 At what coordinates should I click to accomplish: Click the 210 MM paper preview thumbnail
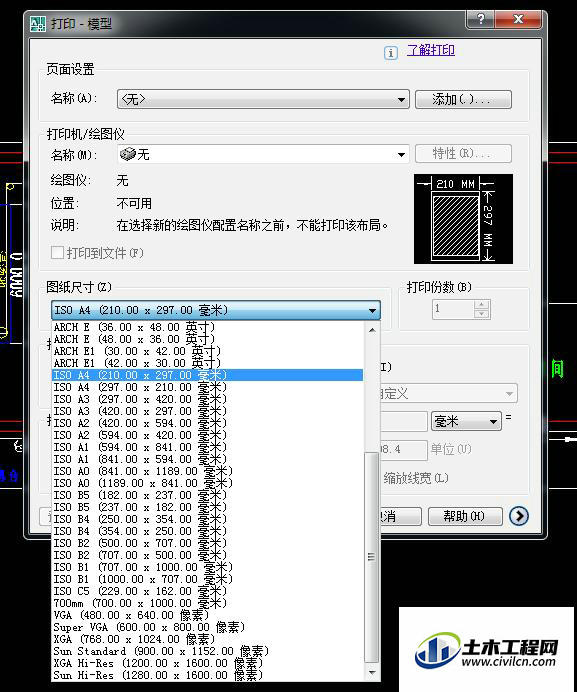click(x=463, y=219)
